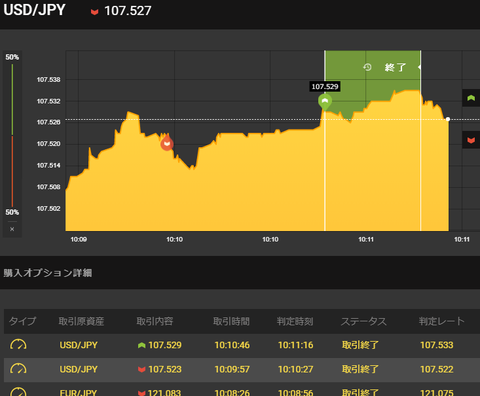Click expiry time 10:10:27
Image resolution: width=480 pixels, height=396 pixels.
pos(296,369)
